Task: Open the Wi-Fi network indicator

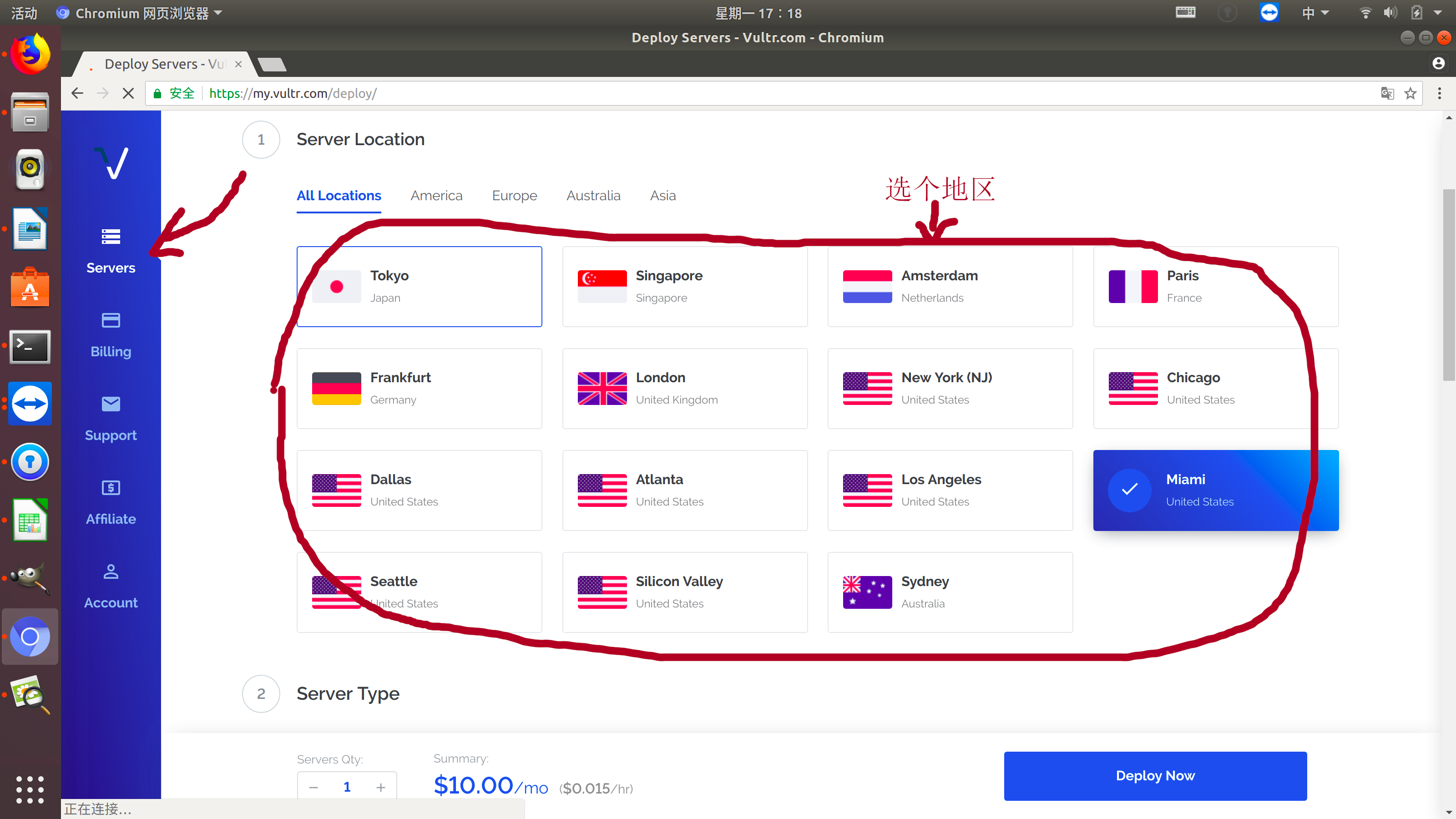Action: tap(1365, 12)
